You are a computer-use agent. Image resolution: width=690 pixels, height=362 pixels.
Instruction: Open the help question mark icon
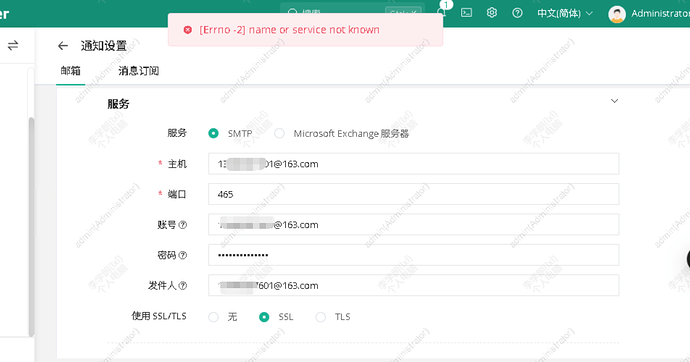518,13
